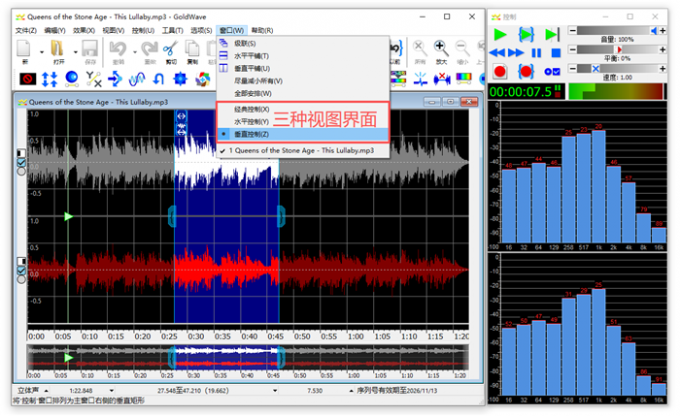Click the Open folder toolbar icon
Image resolution: width=680 pixels, height=416 pixels.
57,49
